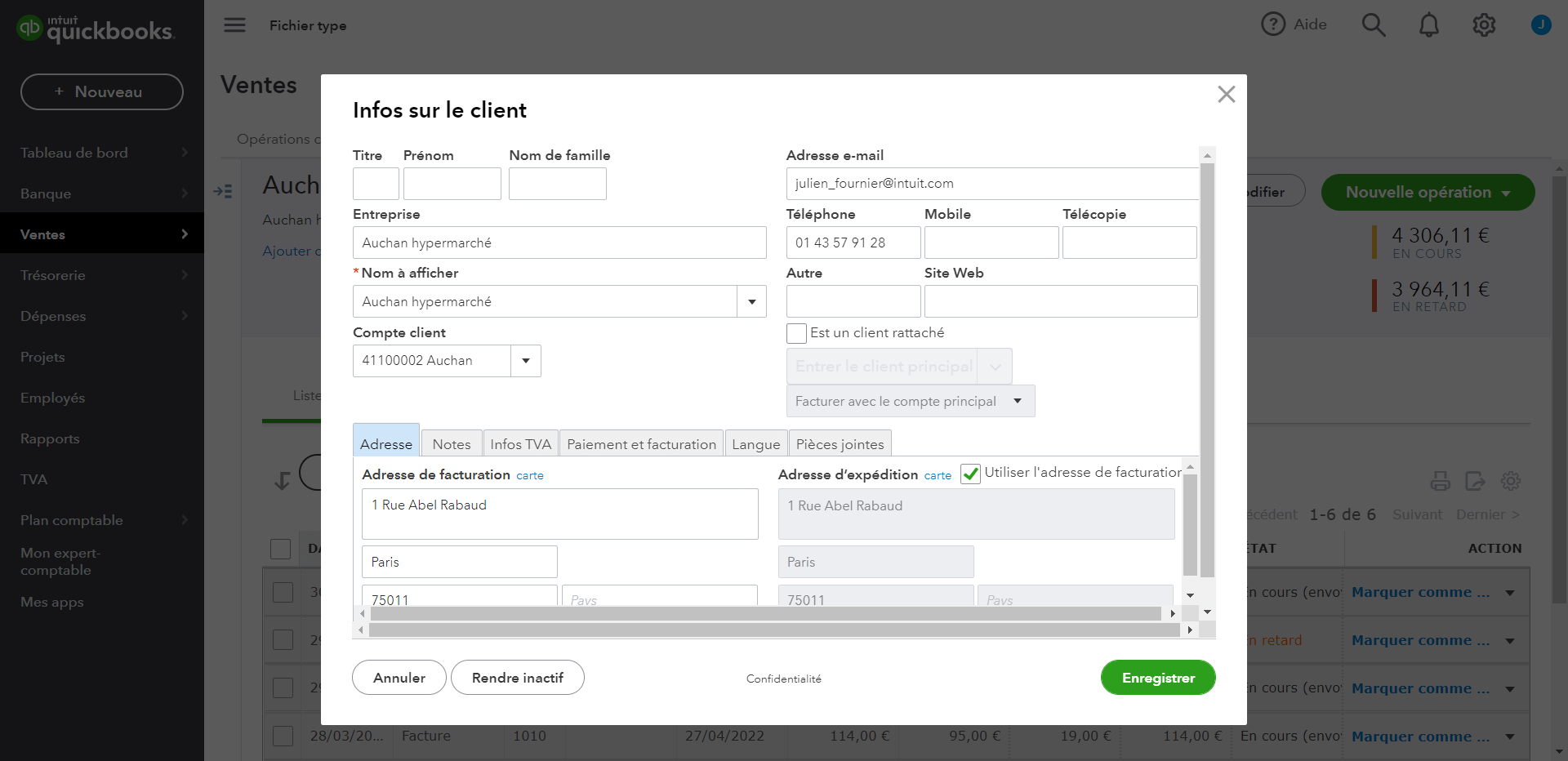Click the hamburger menu icon
Viewport: 1568px width, 761px height.
234,25
